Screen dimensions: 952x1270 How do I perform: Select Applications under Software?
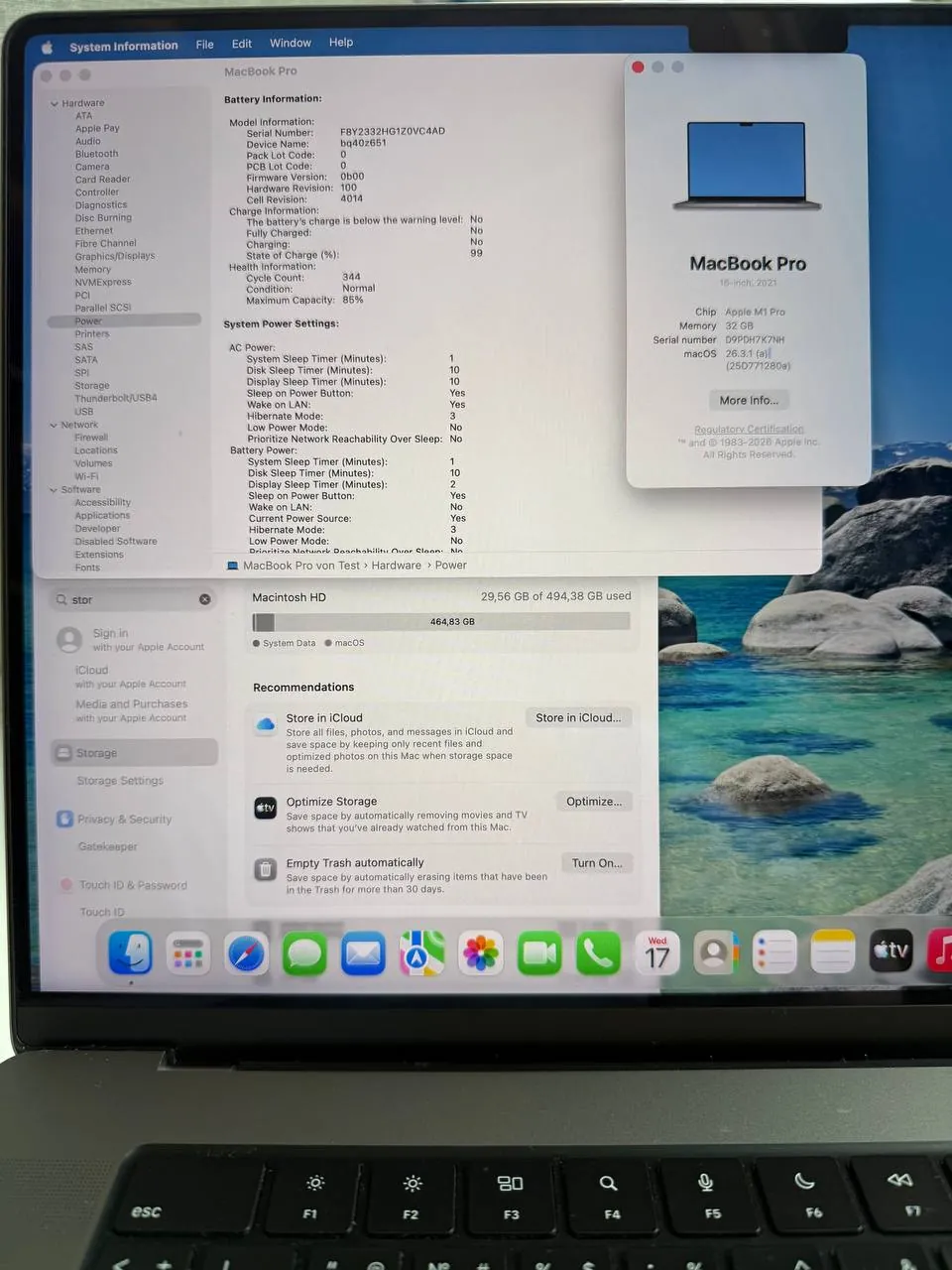point(102,515)
